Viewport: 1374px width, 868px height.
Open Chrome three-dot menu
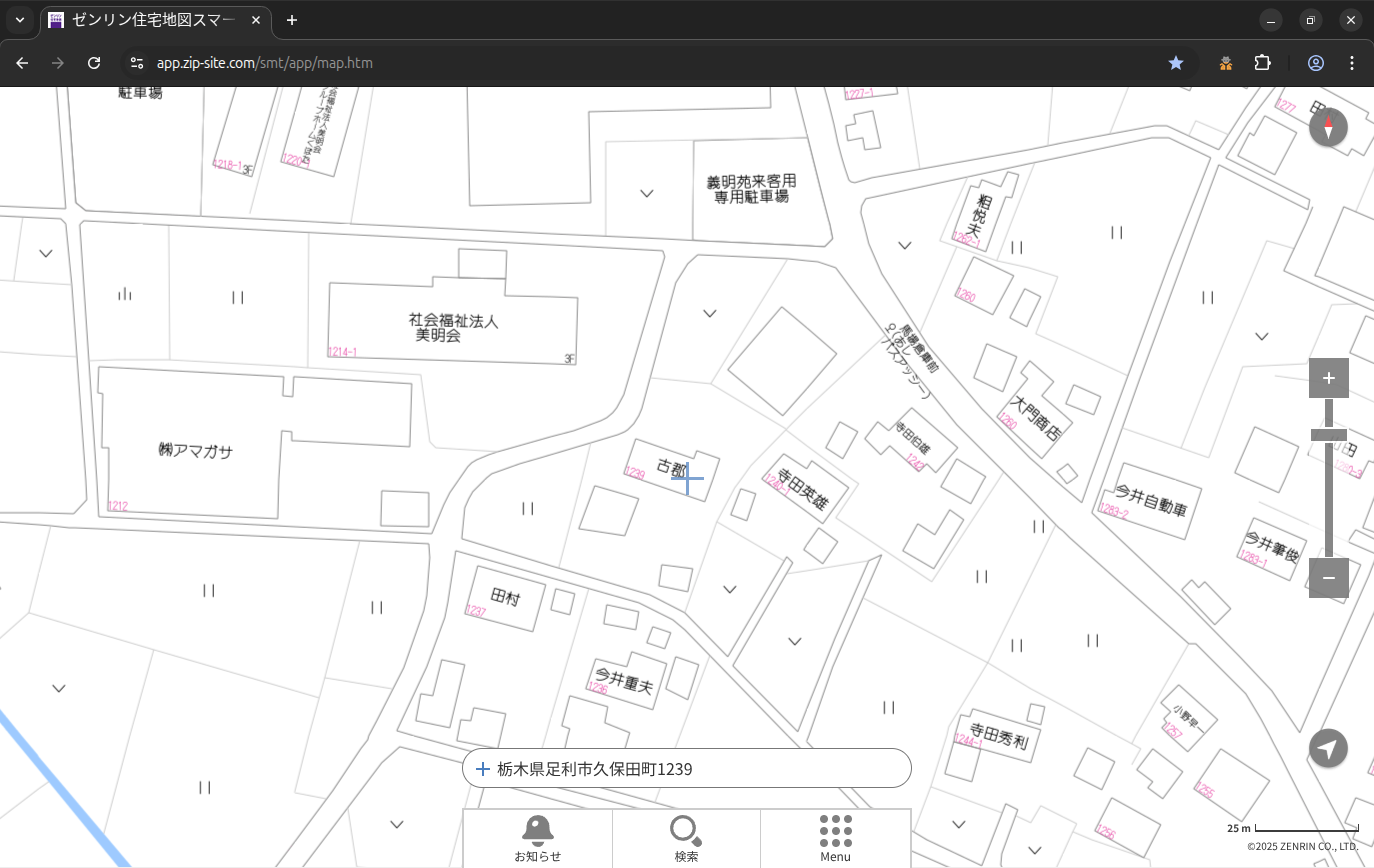[x=1352, y=63]
